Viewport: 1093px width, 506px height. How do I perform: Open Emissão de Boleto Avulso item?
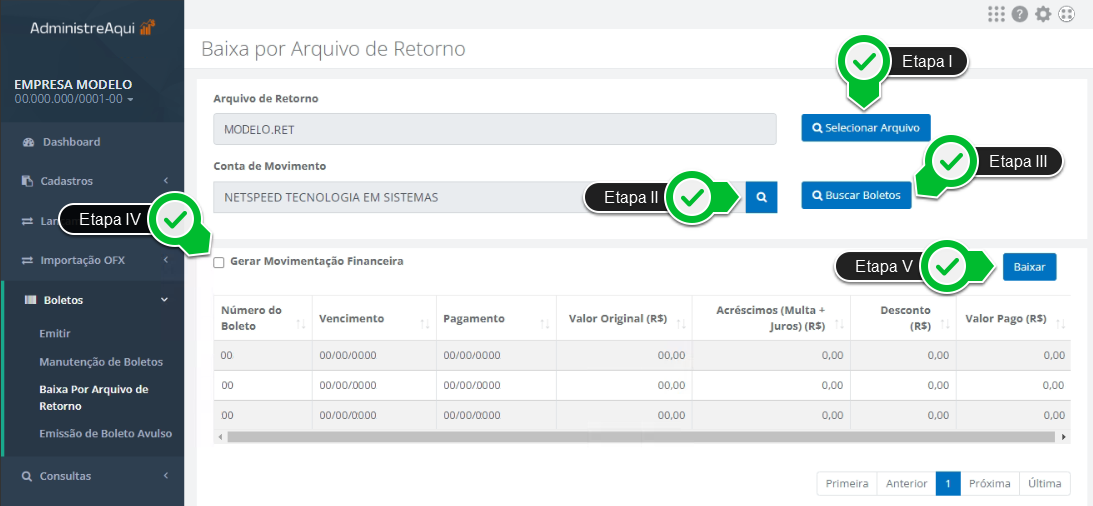pos(105,434)
